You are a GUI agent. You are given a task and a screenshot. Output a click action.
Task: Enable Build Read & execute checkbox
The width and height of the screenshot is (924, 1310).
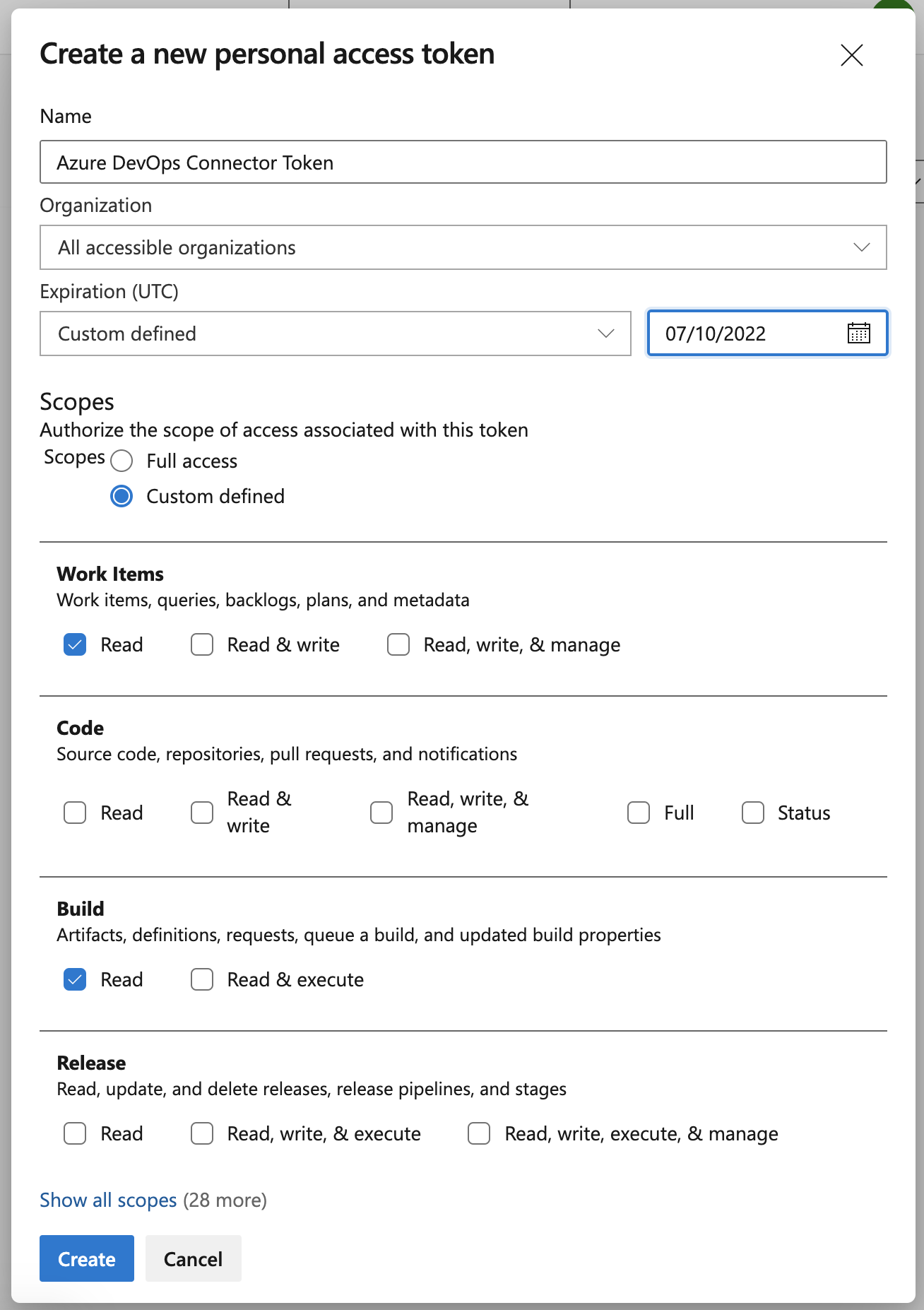click(202, 979)
